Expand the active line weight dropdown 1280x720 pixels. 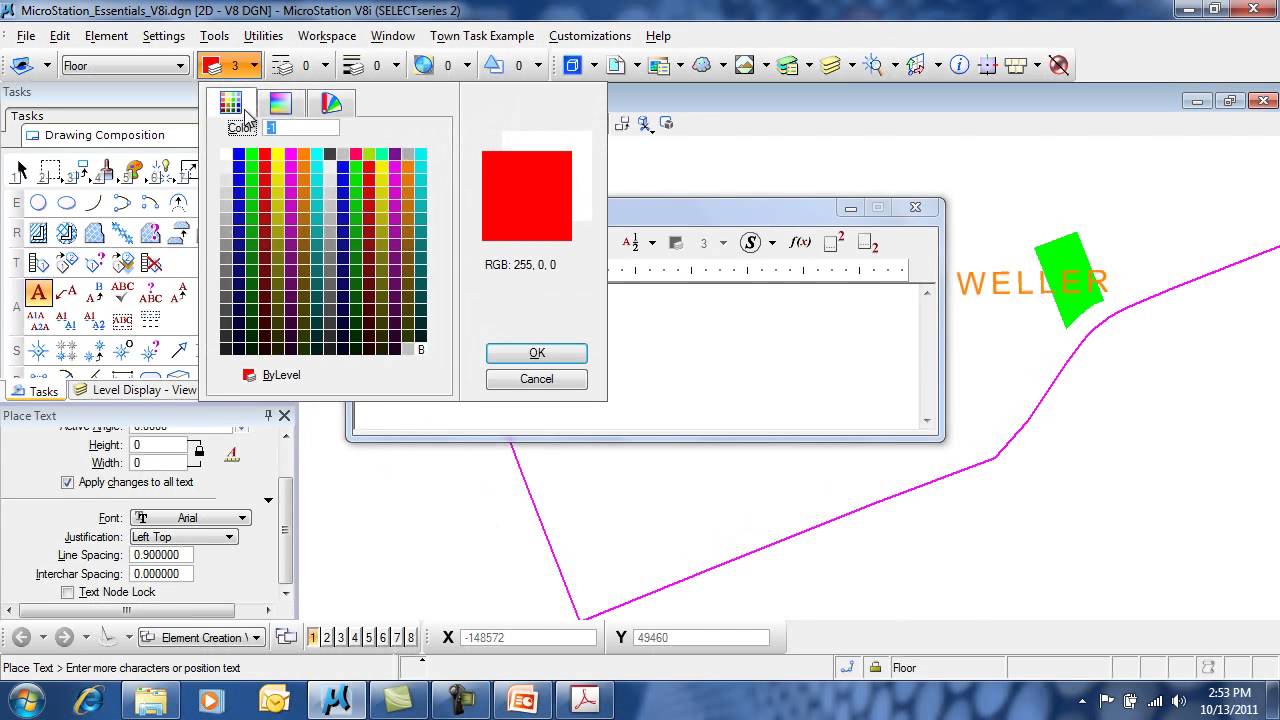pos(396,66)
